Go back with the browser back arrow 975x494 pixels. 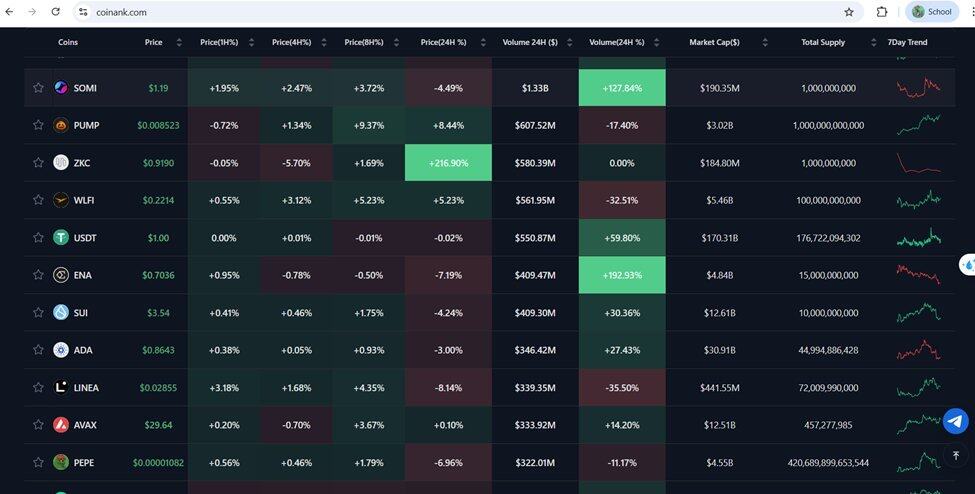click(x=9, y=12)
